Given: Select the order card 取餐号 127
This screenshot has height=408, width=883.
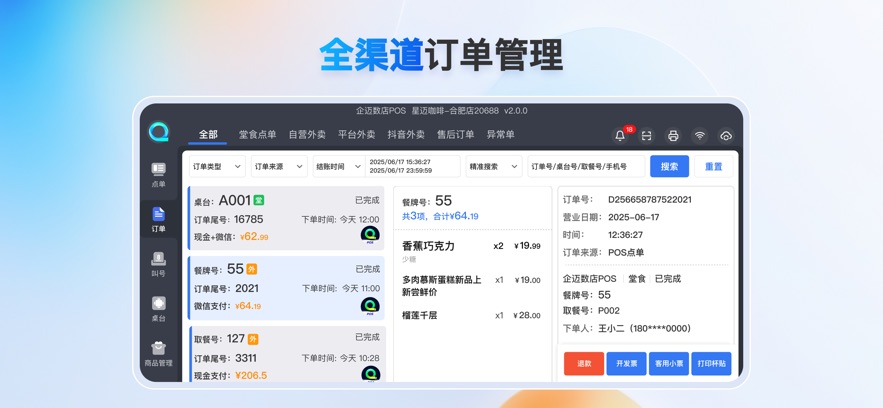Looking at the screenshot, I should pyautogui.click(x=287, y=354).
